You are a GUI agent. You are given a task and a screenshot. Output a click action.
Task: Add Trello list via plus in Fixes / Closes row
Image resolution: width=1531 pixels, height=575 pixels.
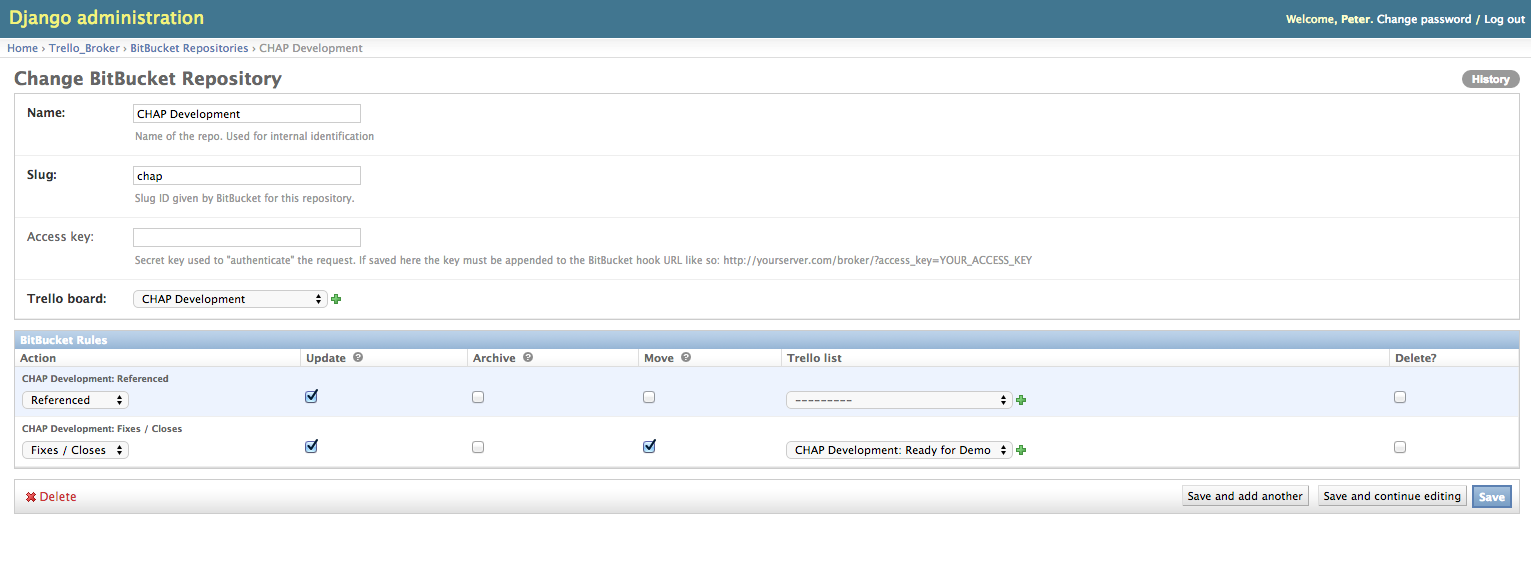coord(1021,450)
